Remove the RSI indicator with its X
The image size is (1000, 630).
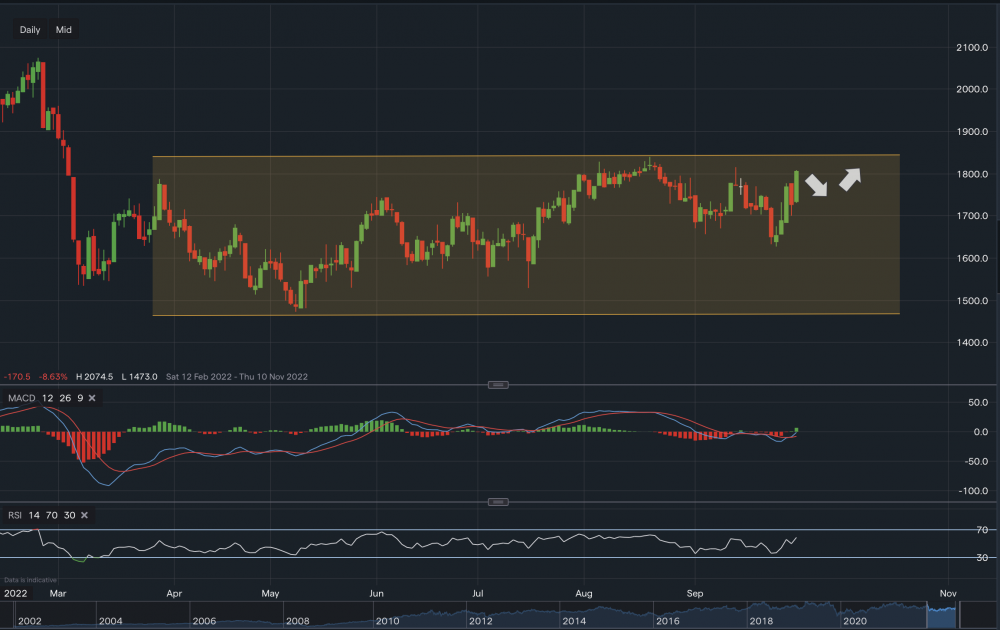point(84,516)
